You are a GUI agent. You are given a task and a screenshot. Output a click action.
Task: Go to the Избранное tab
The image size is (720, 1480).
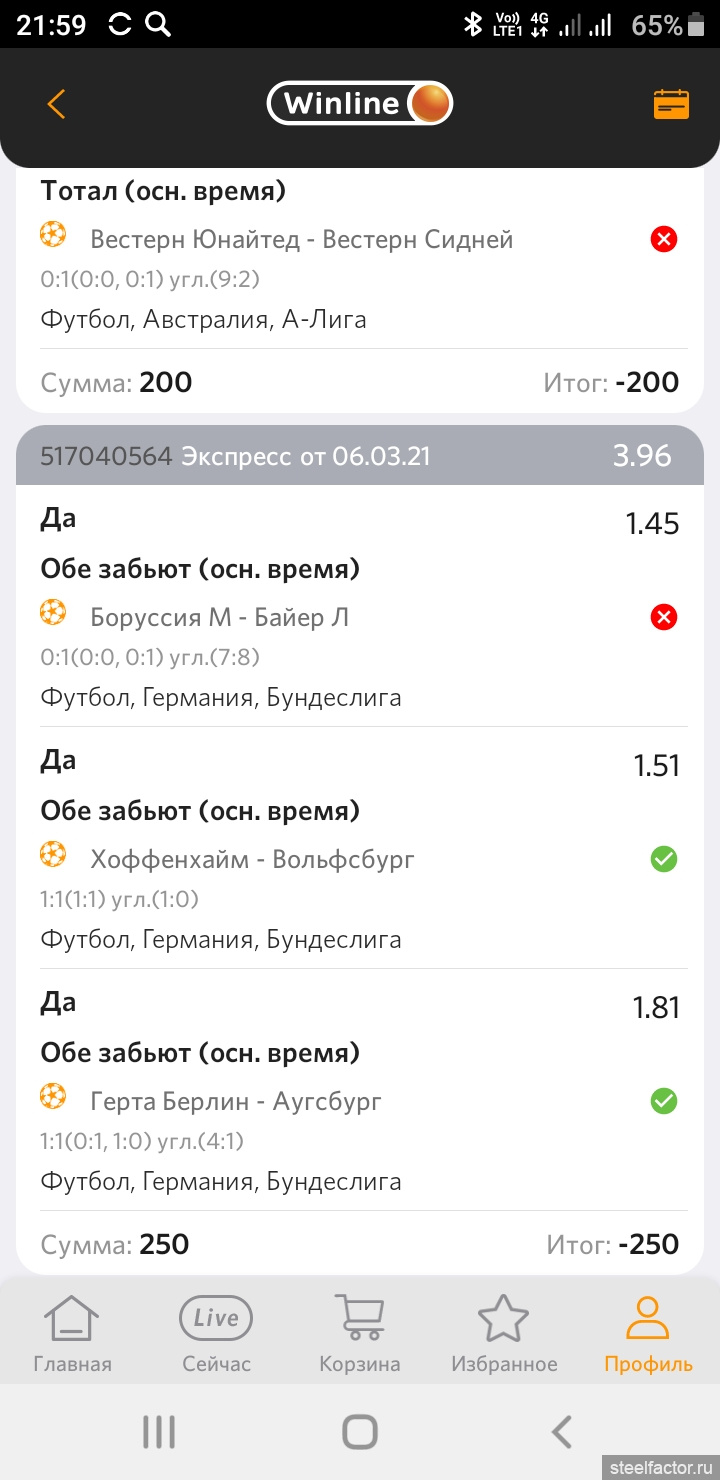pyautogui.click(x=504, y=1333)
